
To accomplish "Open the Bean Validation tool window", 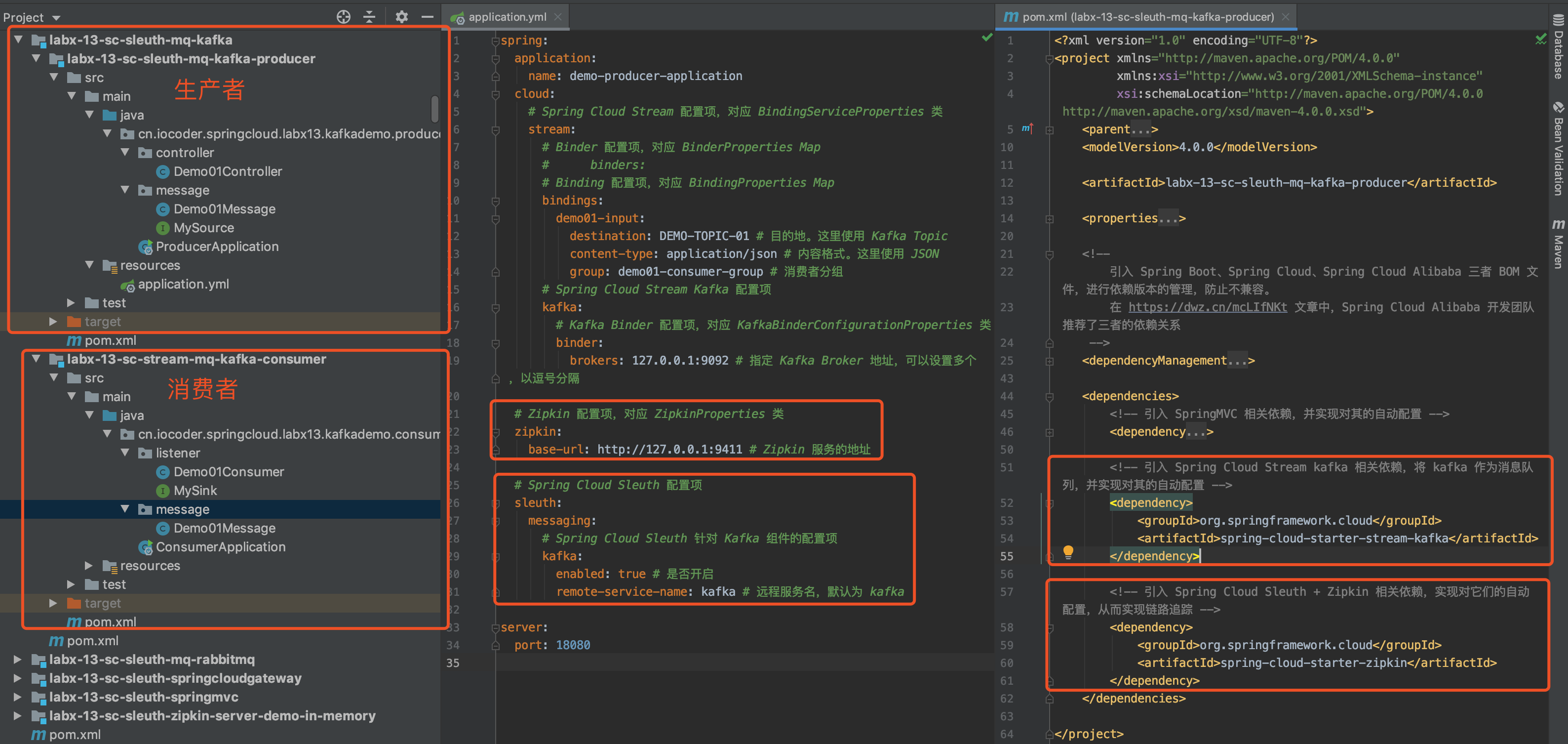I will point(1558,149).
